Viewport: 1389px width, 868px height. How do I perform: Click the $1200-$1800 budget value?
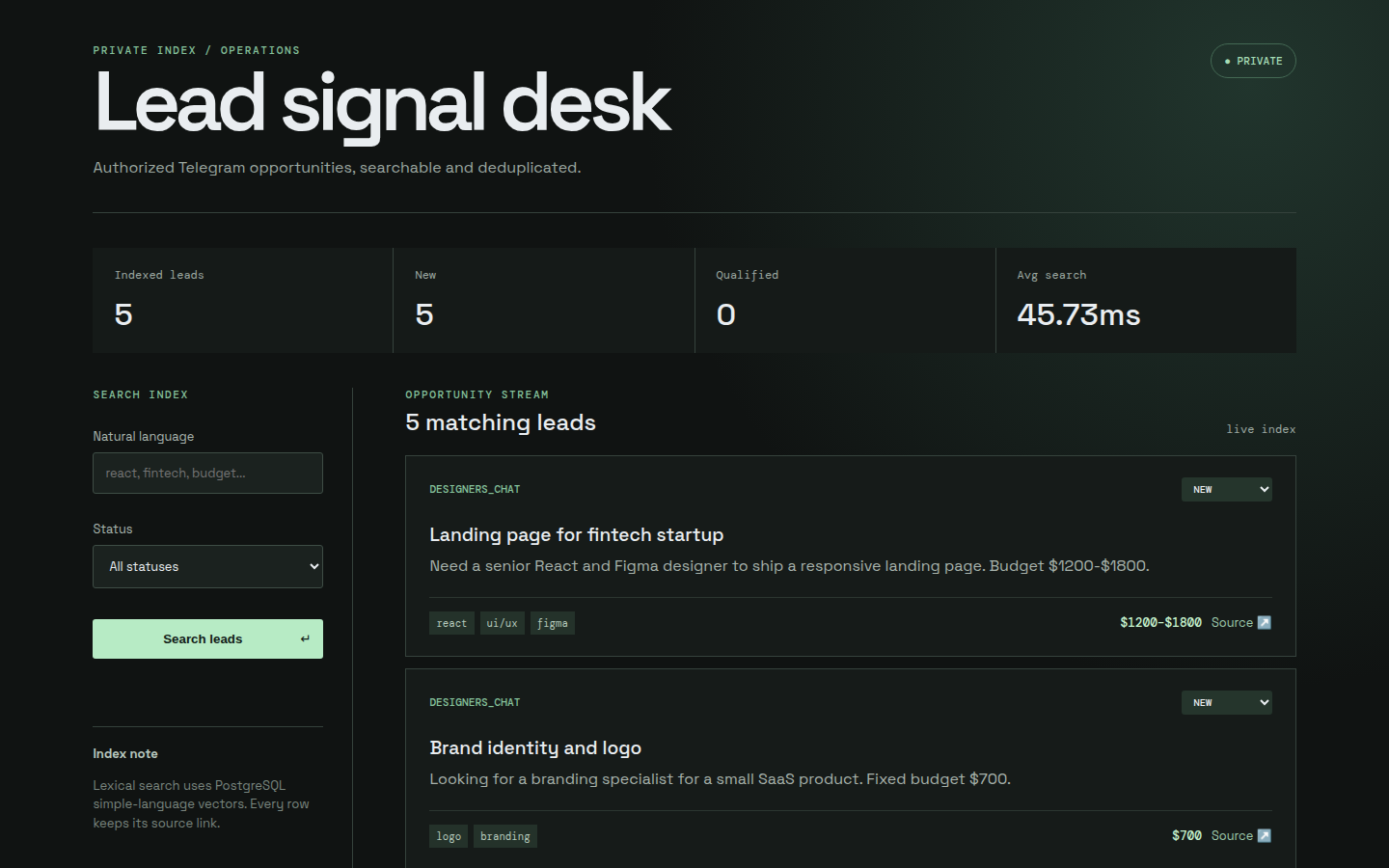click(x=1160, y=622)
